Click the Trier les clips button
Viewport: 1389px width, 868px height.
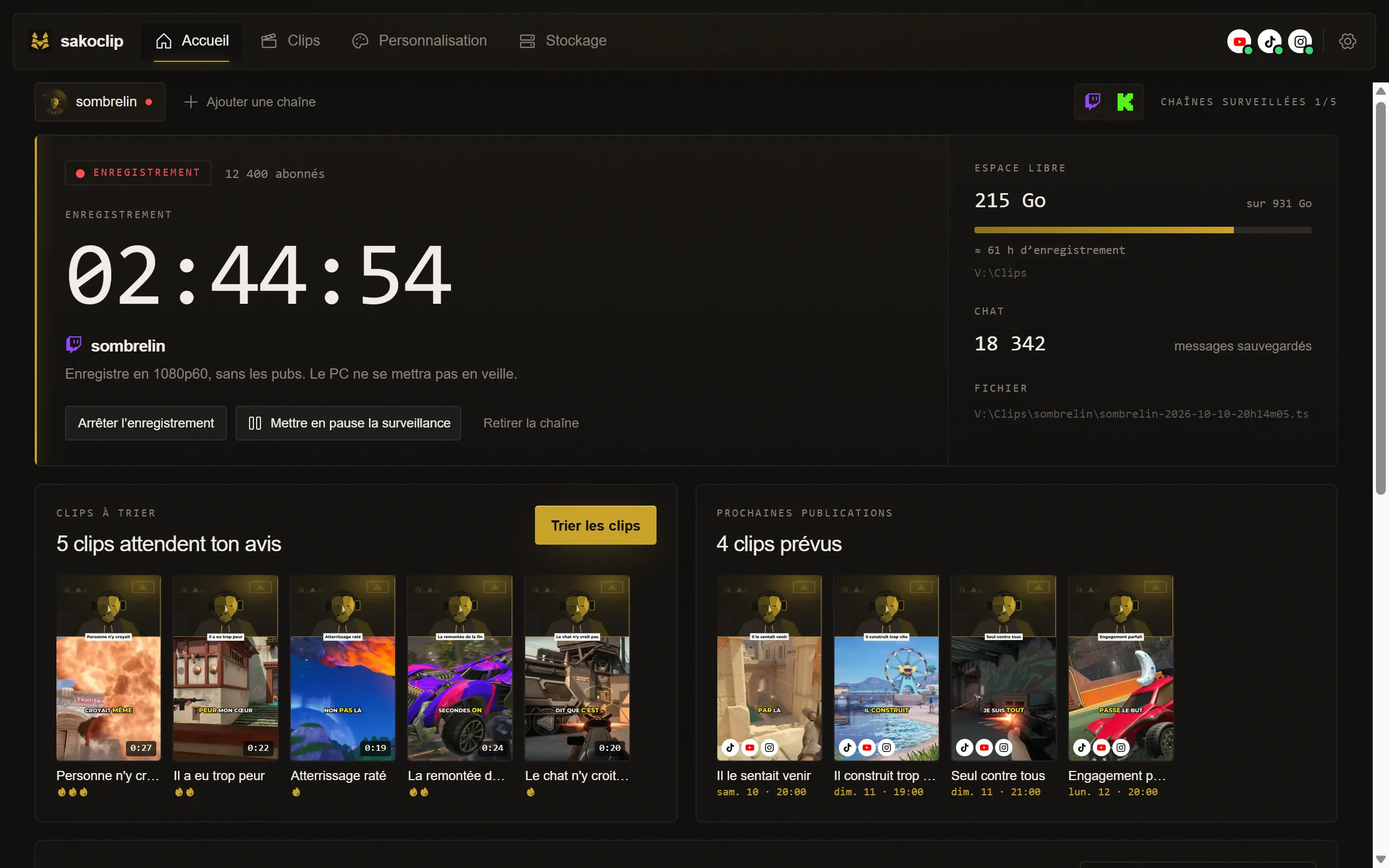point(595,525)
